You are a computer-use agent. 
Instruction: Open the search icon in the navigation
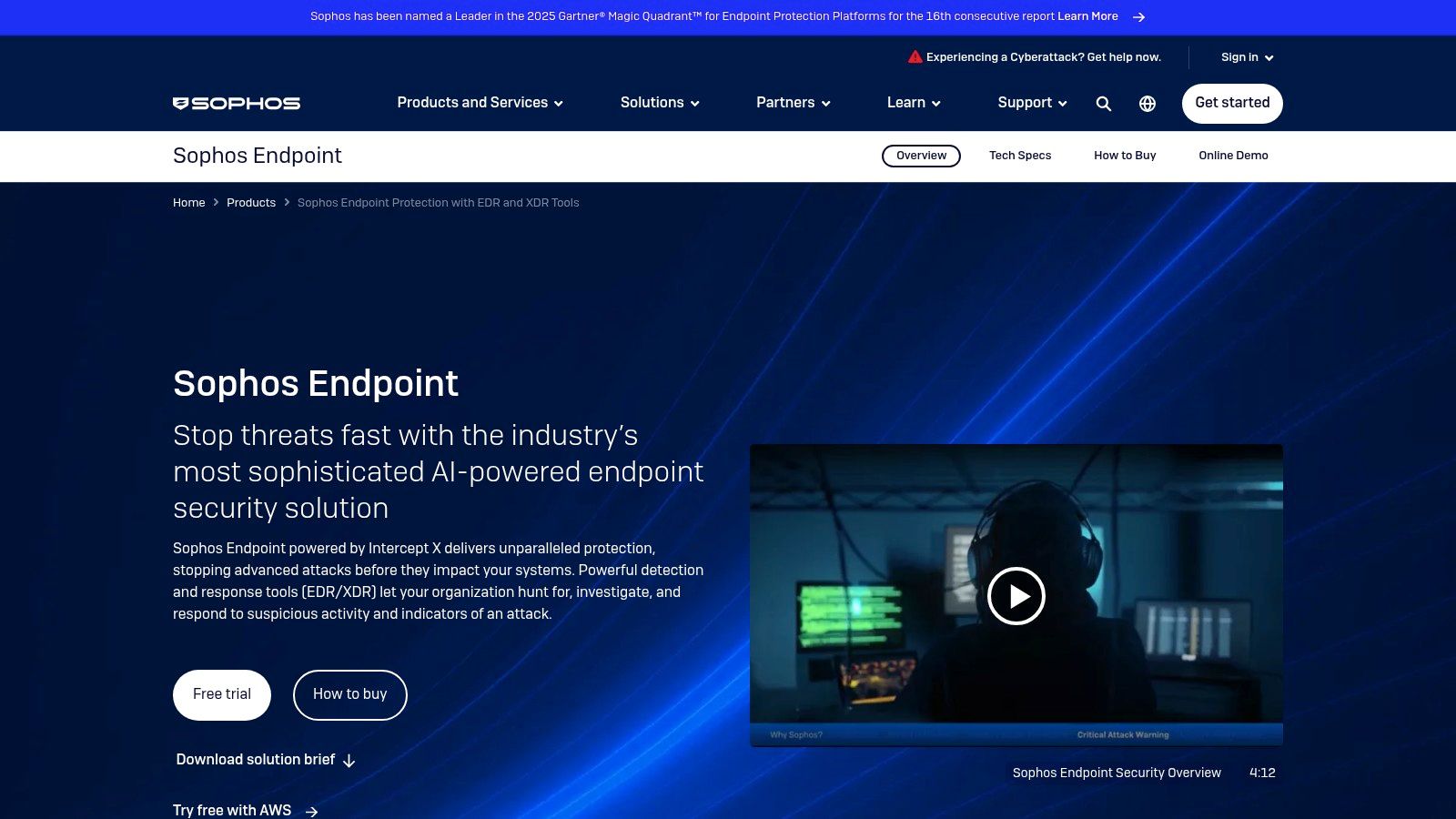pos(1103,103)
